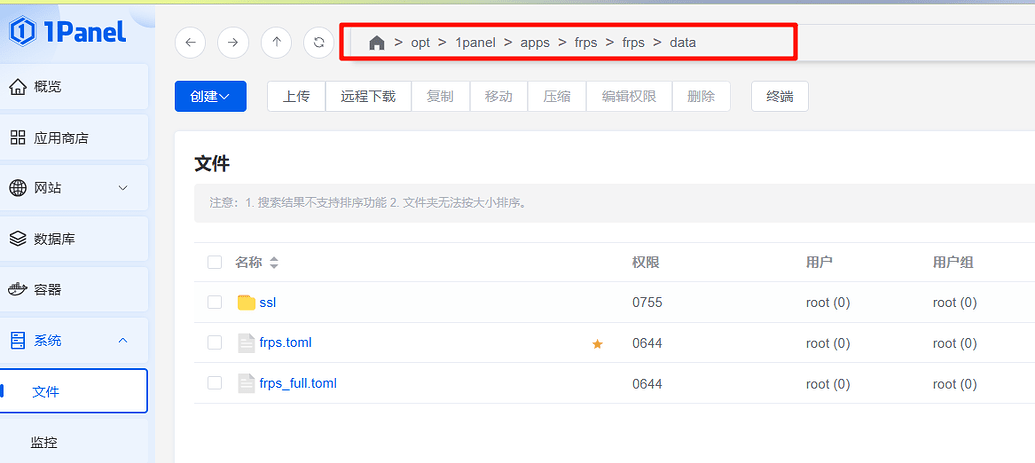
Task: Navigate to data in breadcrumb
Action: (683, 43)
